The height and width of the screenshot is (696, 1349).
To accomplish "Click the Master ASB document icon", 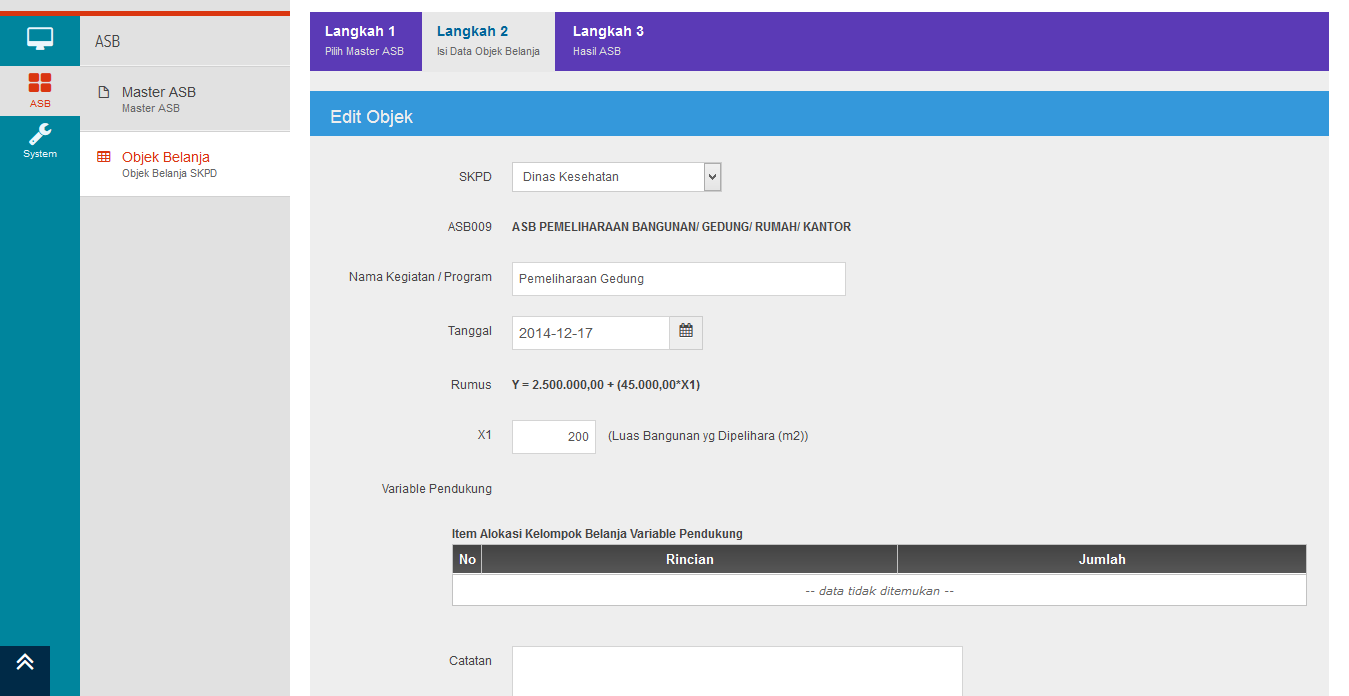I will point(103,92).
